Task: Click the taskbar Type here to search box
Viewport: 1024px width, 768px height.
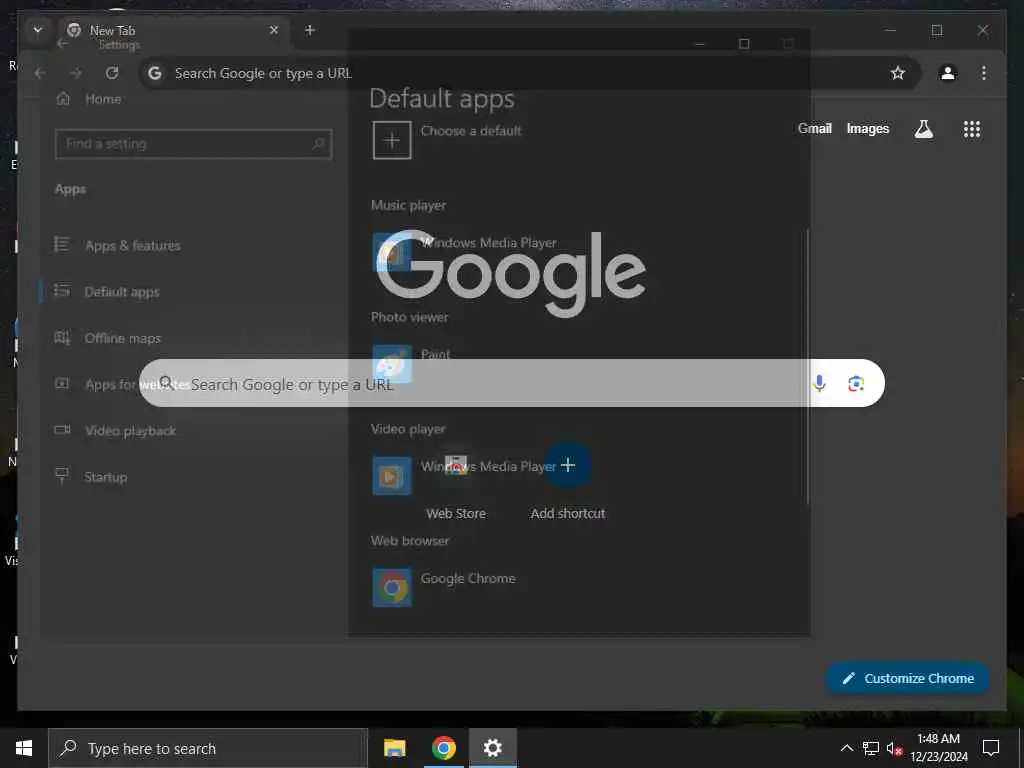Action: (208, 748)
